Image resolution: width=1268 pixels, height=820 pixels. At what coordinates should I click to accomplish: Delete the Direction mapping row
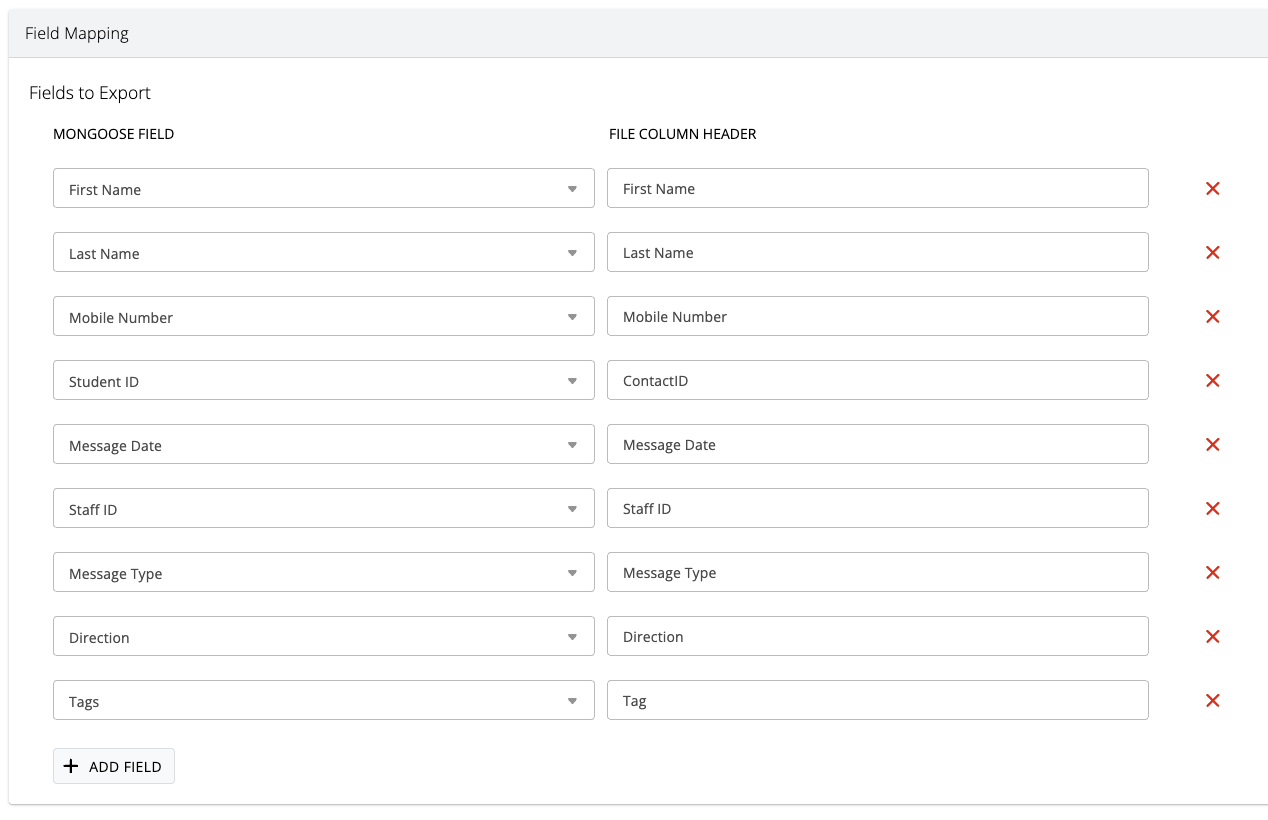[x=1212, y=637]
